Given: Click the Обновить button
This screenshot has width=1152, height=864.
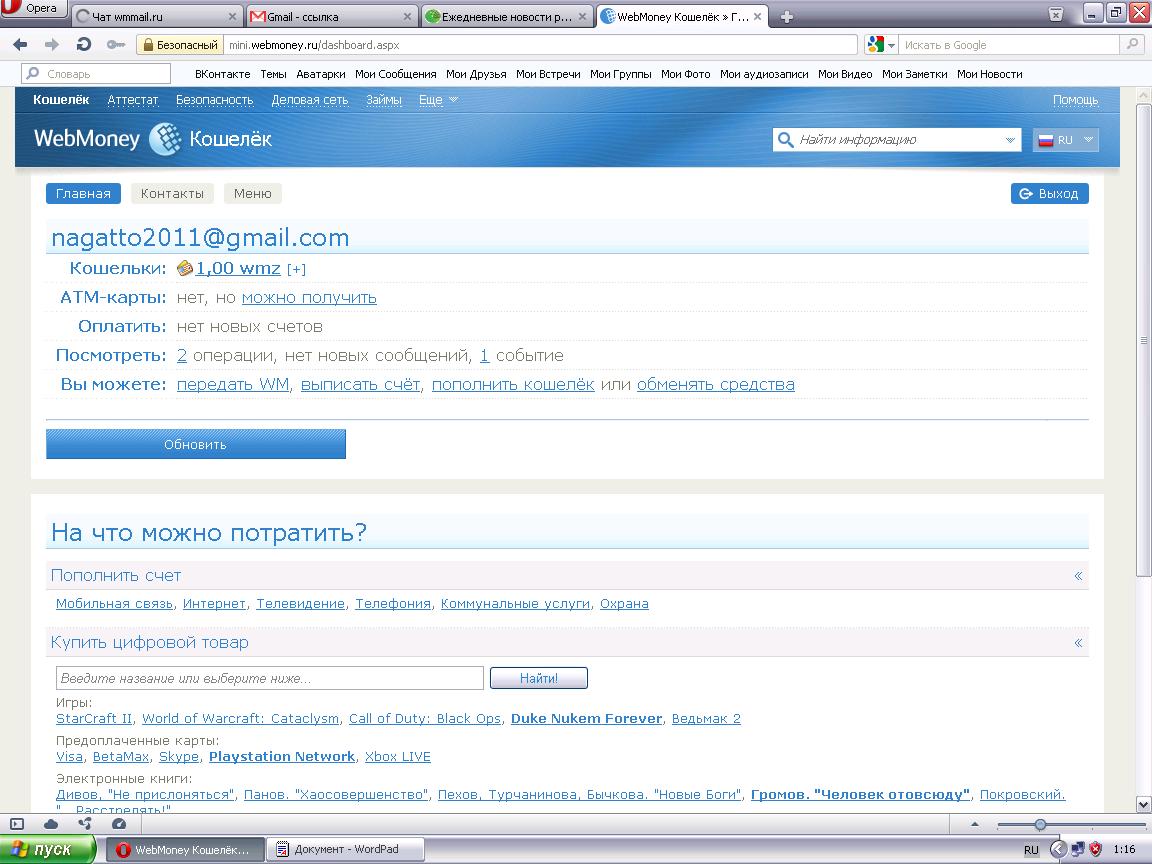Looking at the screenshot, I should [x=195, y=444].
